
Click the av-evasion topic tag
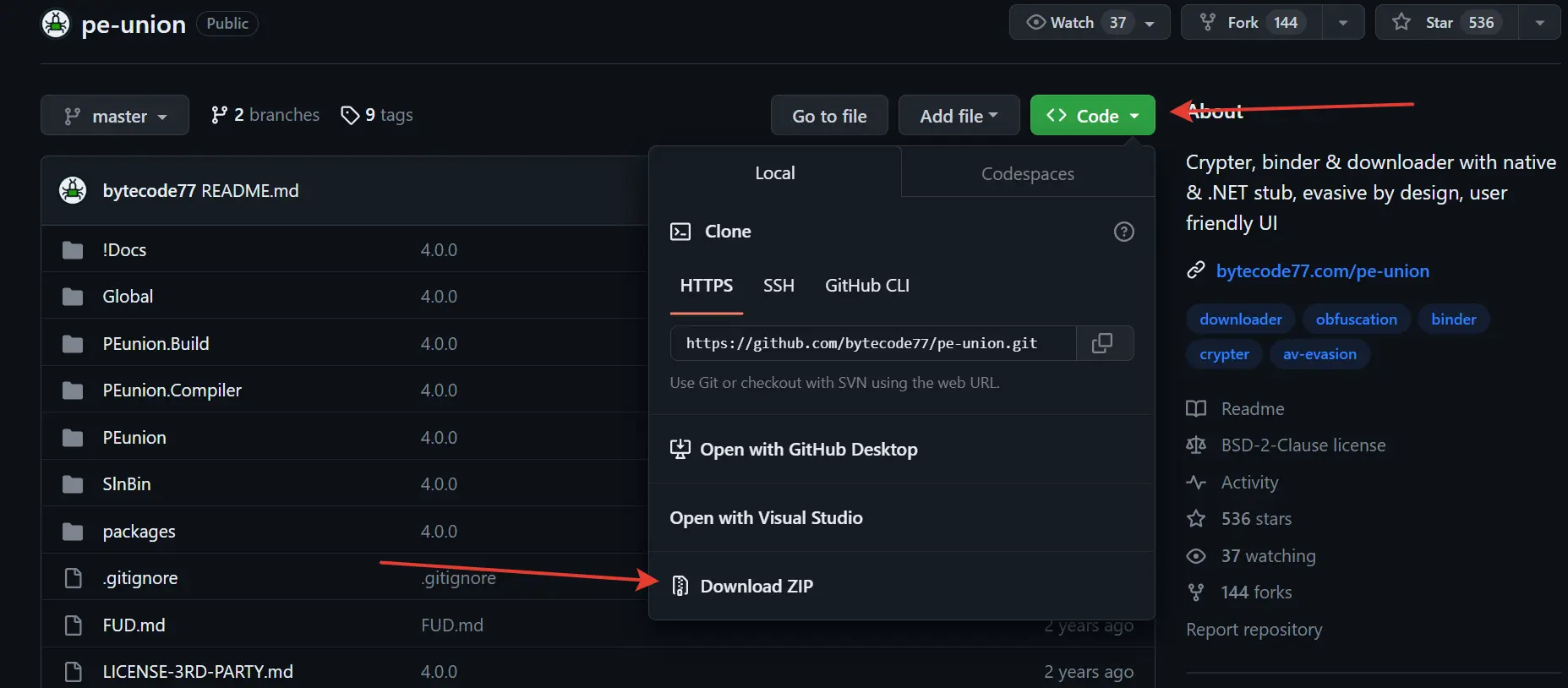pos(1319,354)
